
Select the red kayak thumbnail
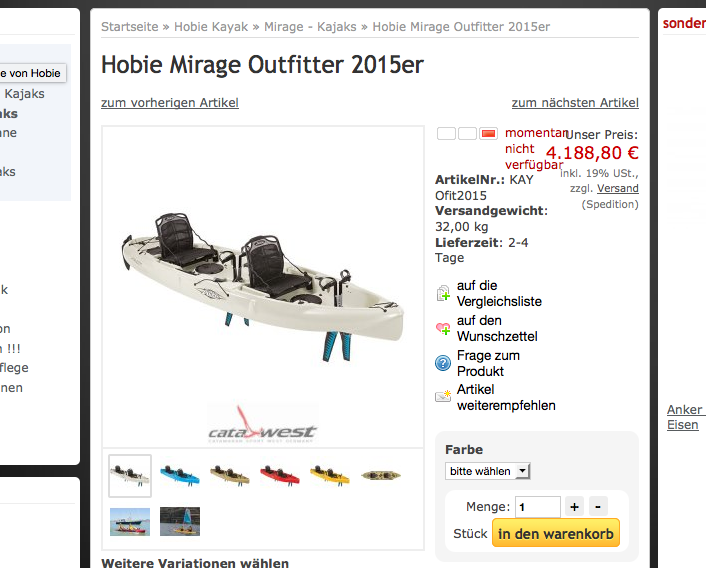280,475
